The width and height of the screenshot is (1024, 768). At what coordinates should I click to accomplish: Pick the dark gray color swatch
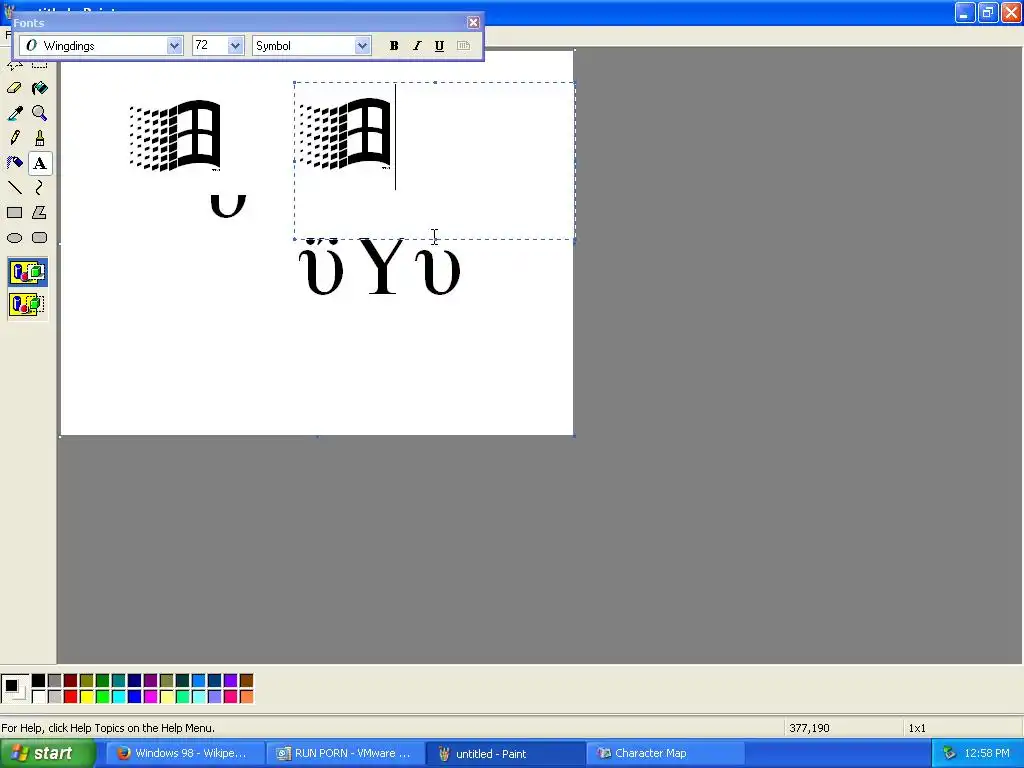pyautogui.click(x=55, y=680)
